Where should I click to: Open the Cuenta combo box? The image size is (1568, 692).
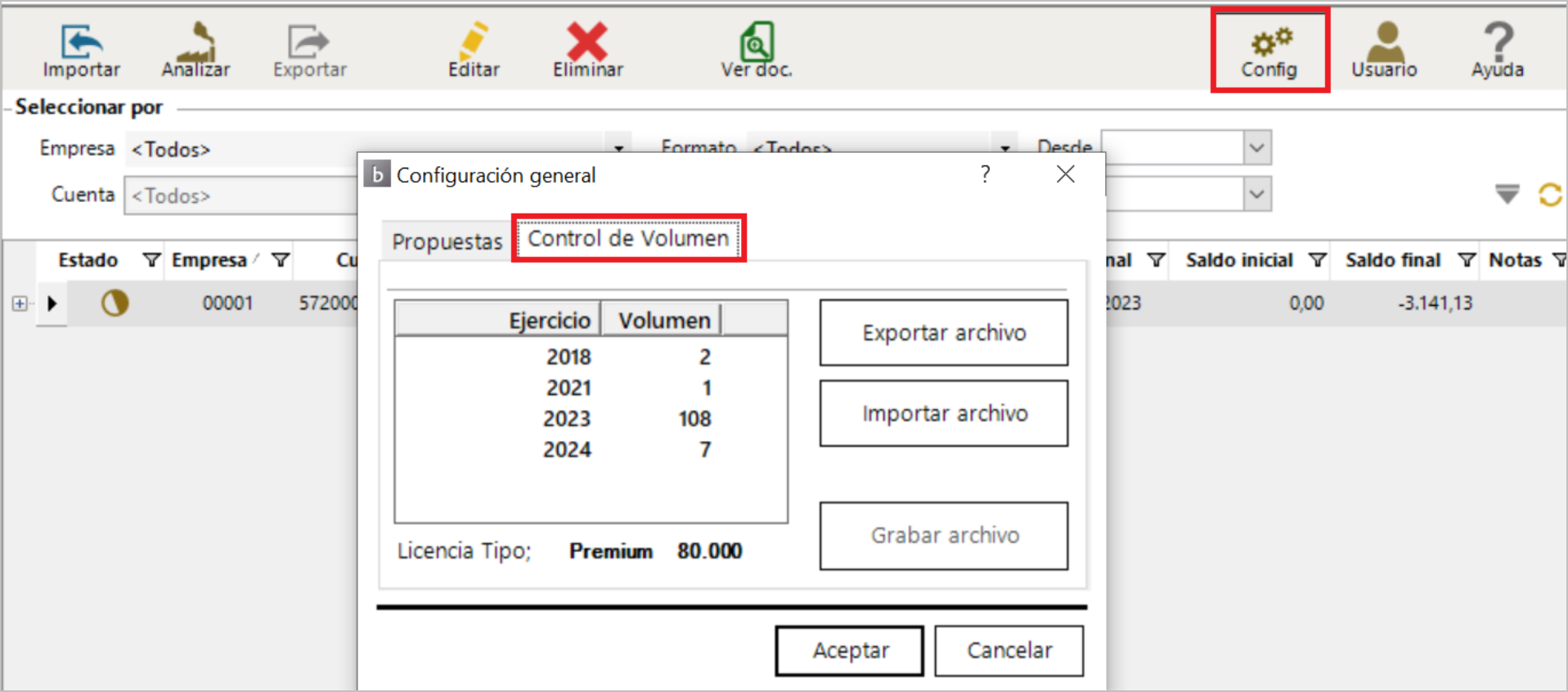[240, 196]
